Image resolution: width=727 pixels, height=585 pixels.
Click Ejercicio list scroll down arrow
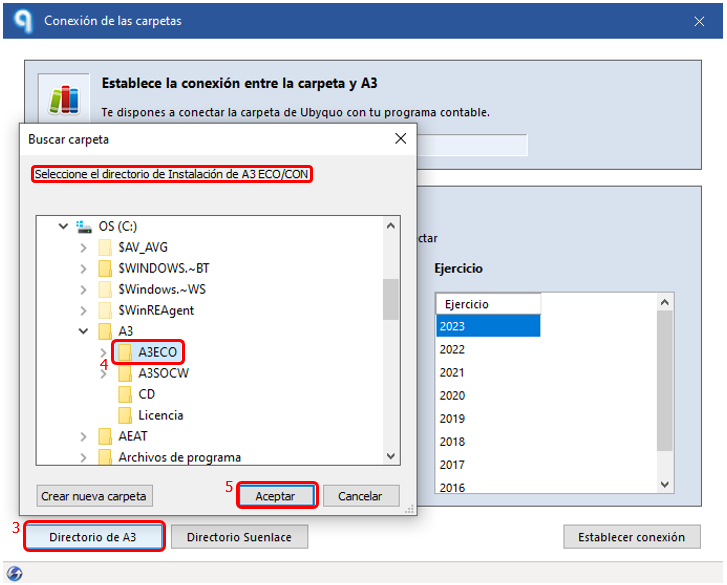(x=665, y=484)
